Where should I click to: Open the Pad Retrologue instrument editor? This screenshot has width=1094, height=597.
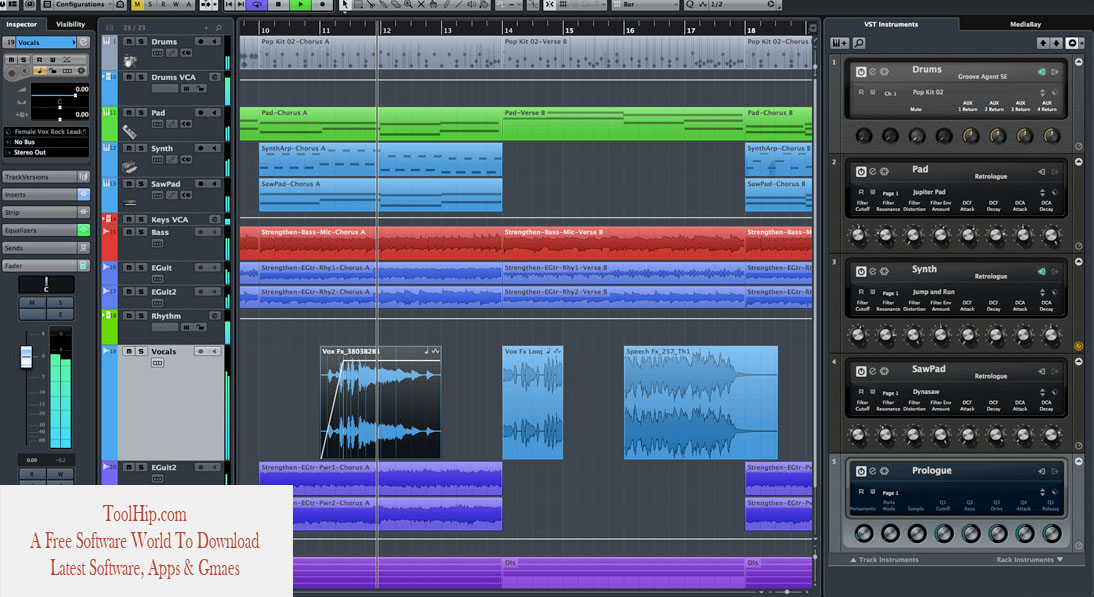tap(872, 172)
